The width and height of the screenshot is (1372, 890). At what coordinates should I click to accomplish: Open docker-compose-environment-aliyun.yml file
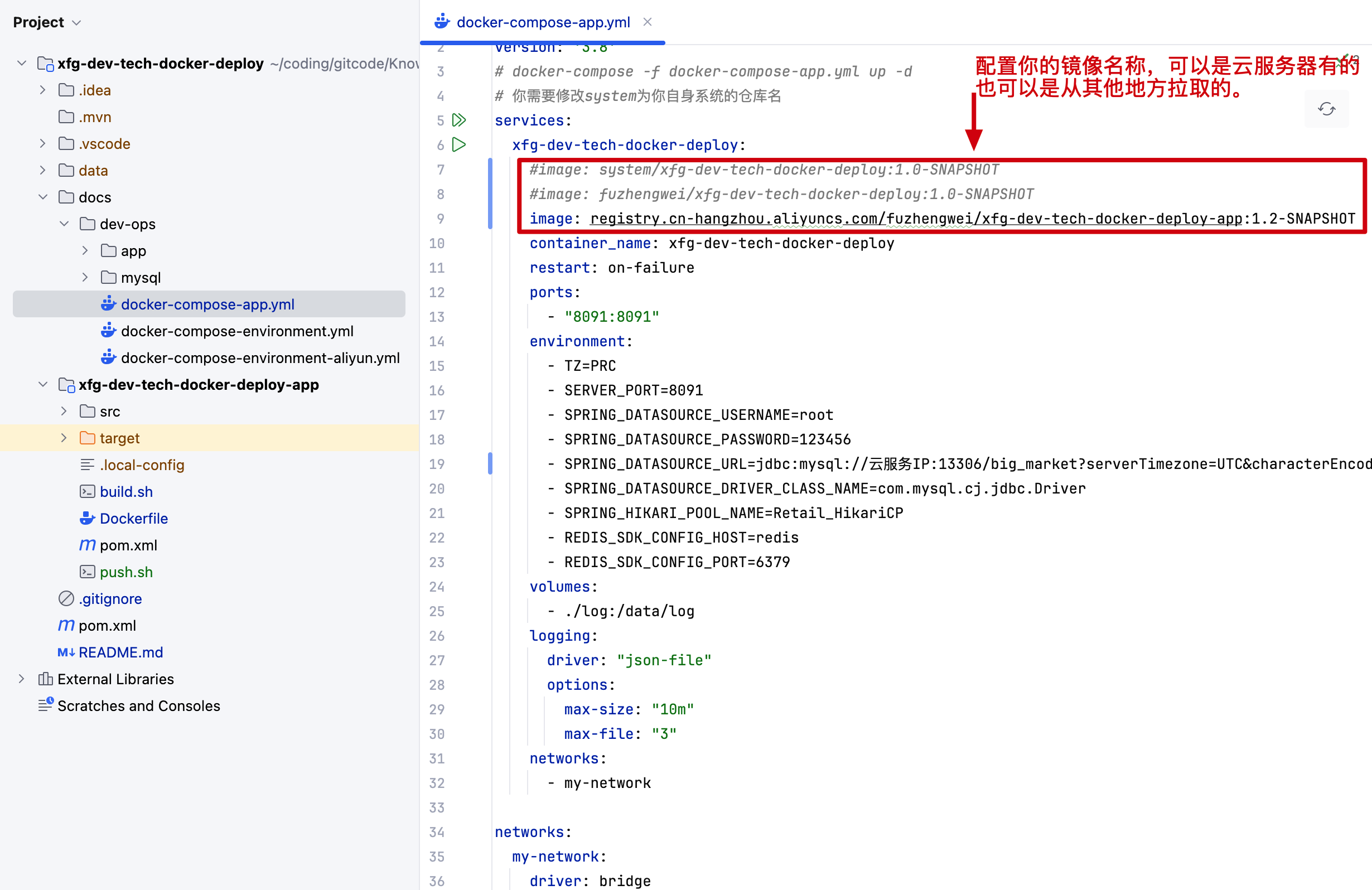[x=260, y=358]
